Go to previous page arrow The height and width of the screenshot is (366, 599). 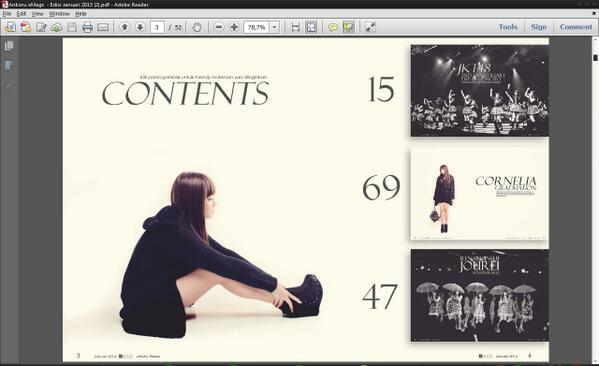[125, 27]
